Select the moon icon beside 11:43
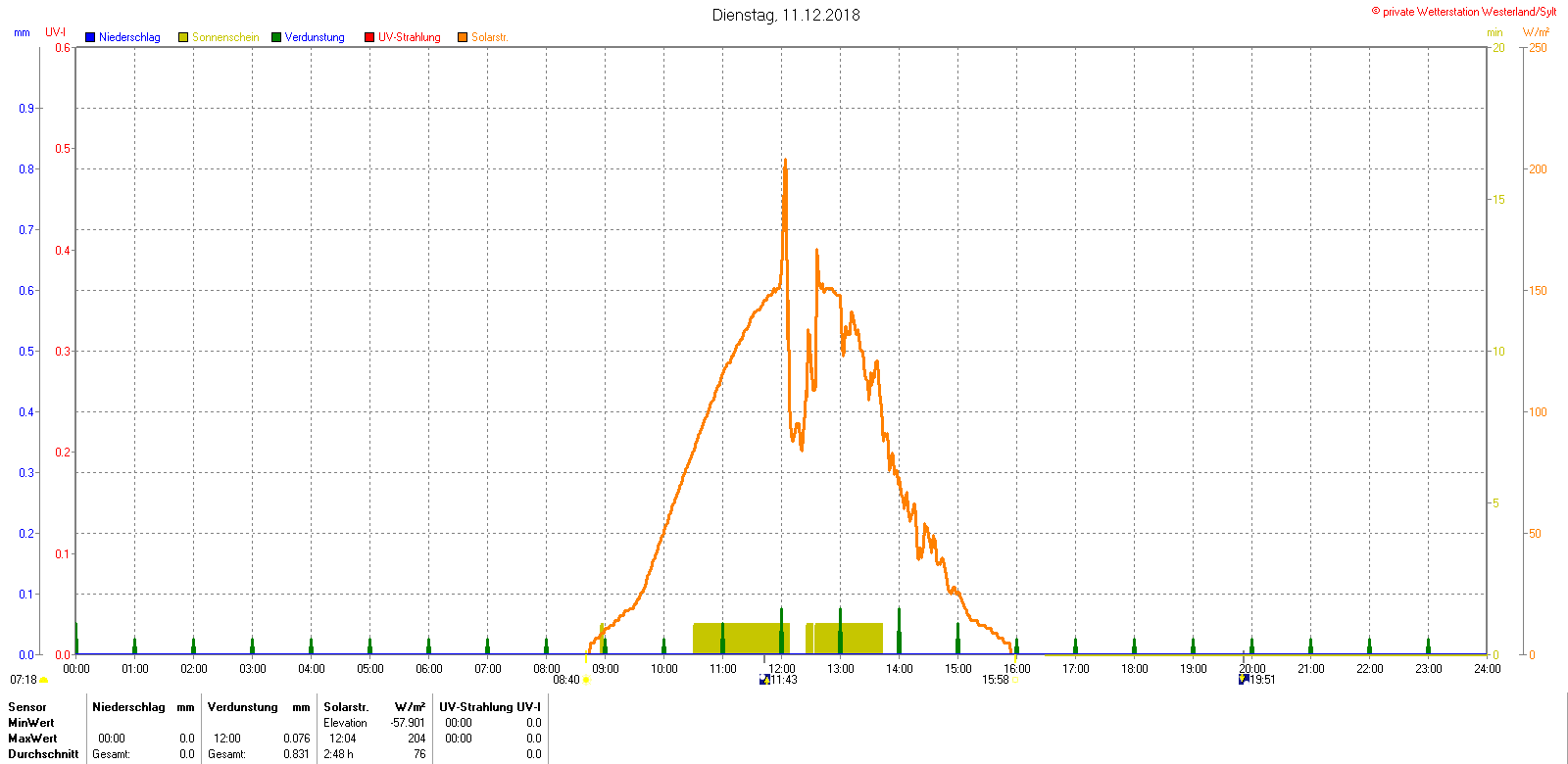This screenshot has width=1568, height=764. click(764, 680)
